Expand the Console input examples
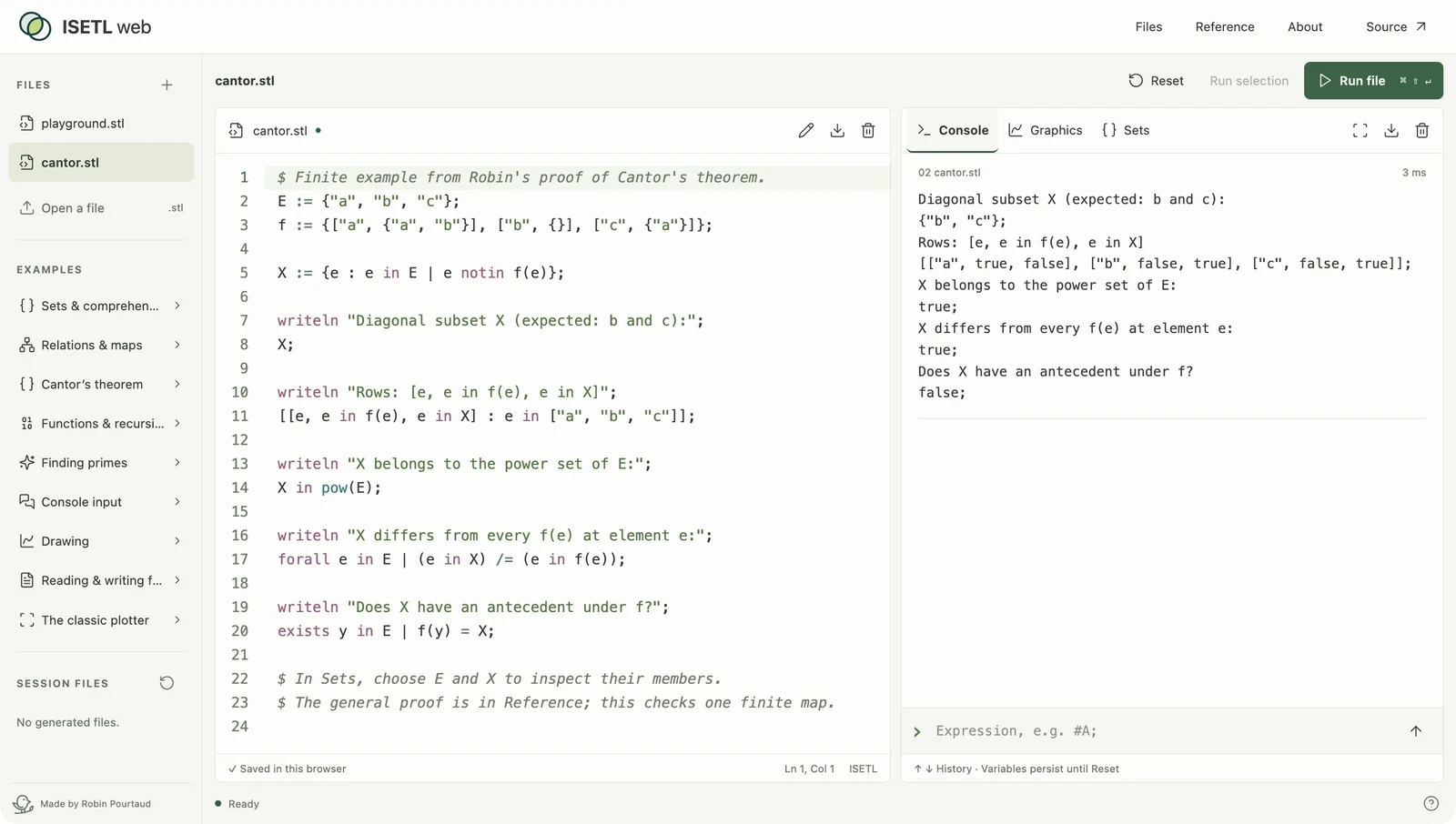Image resolution: width=1456 pixels, height=824 pixels. [x=101, y=501]
